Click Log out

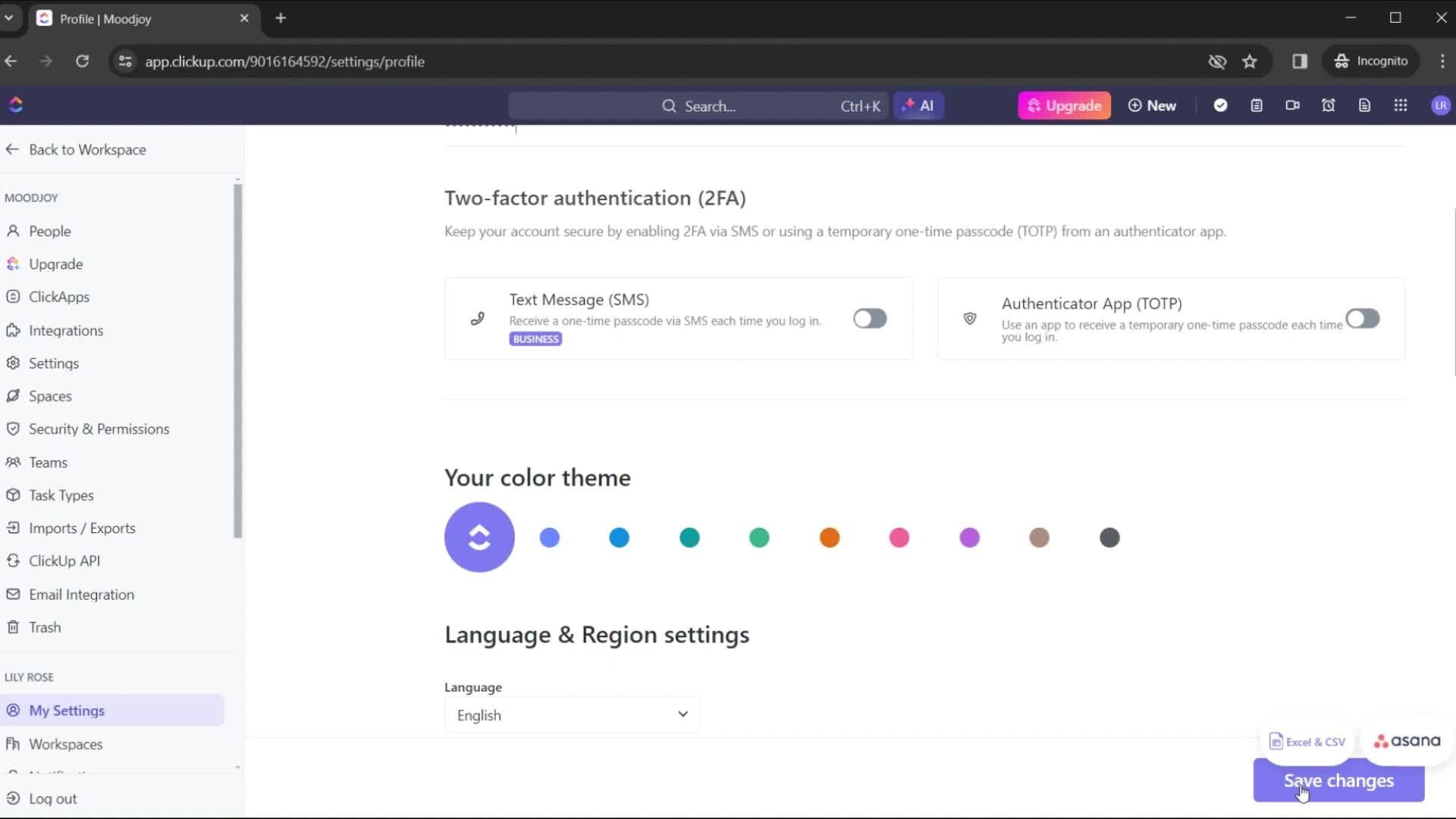pyautogui.click(x=52, y=799)
